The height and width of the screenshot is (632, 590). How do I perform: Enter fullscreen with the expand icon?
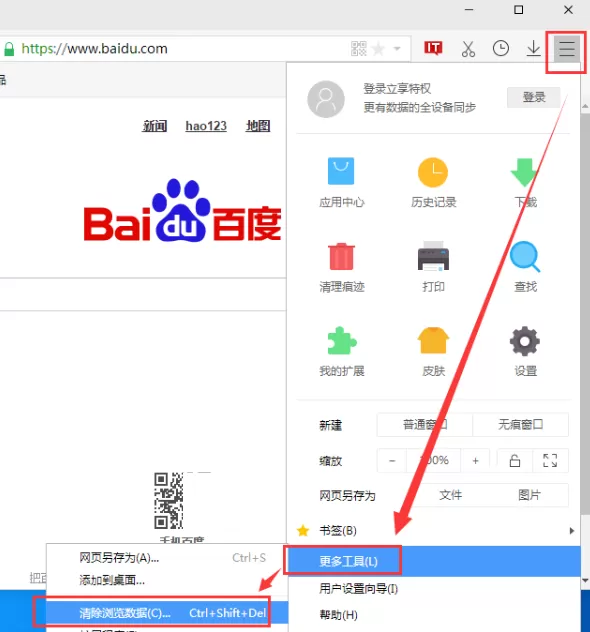pos(550,460)
